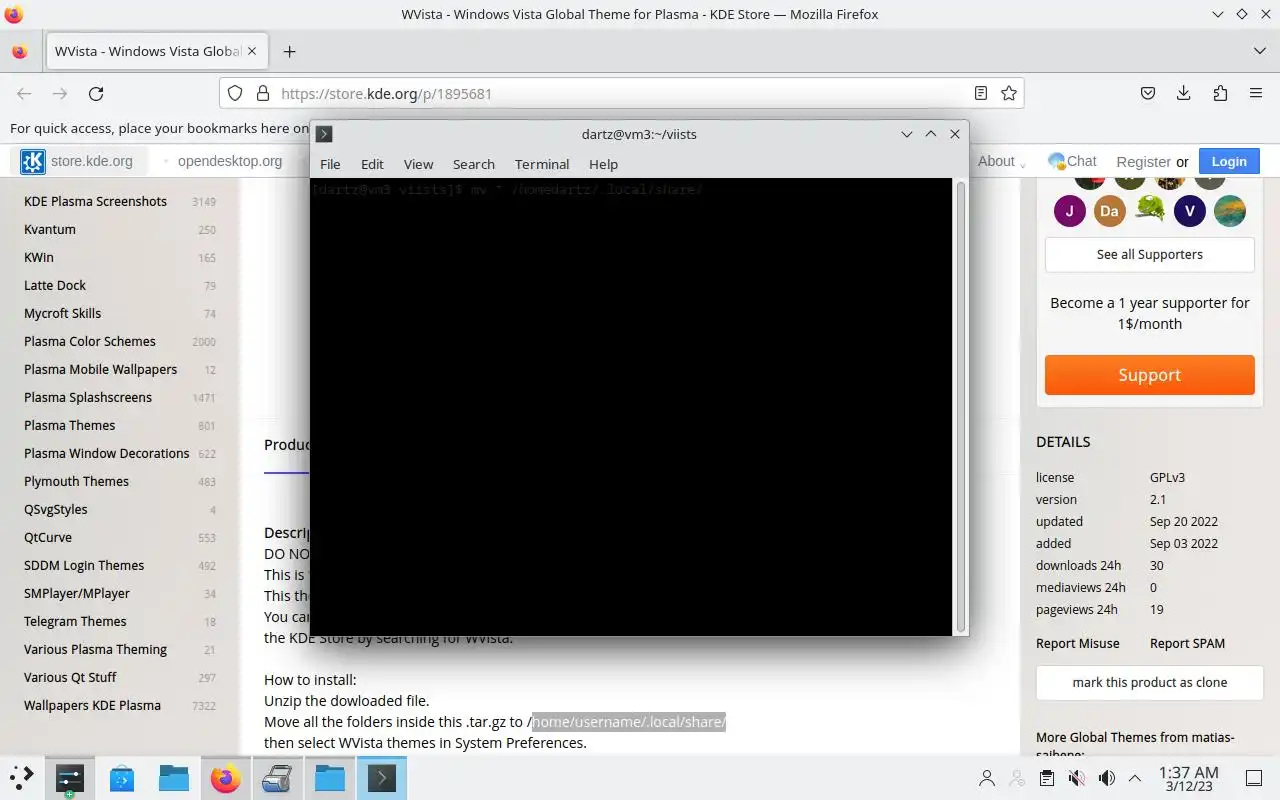Screen dimensions: 1280x800
Task: Open terminal File menu
Action: point(330,164)
